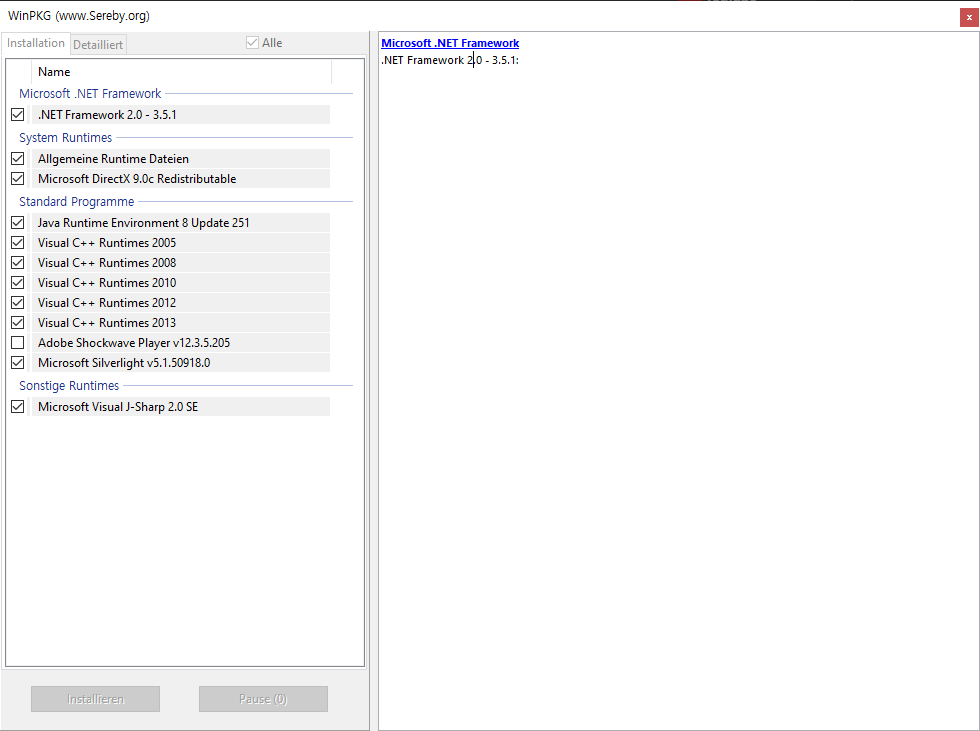980x731 pixels.
Task: Enable Adobe Shockwave Player v12.3.5.205 checkbox
Action: [18, 342]
